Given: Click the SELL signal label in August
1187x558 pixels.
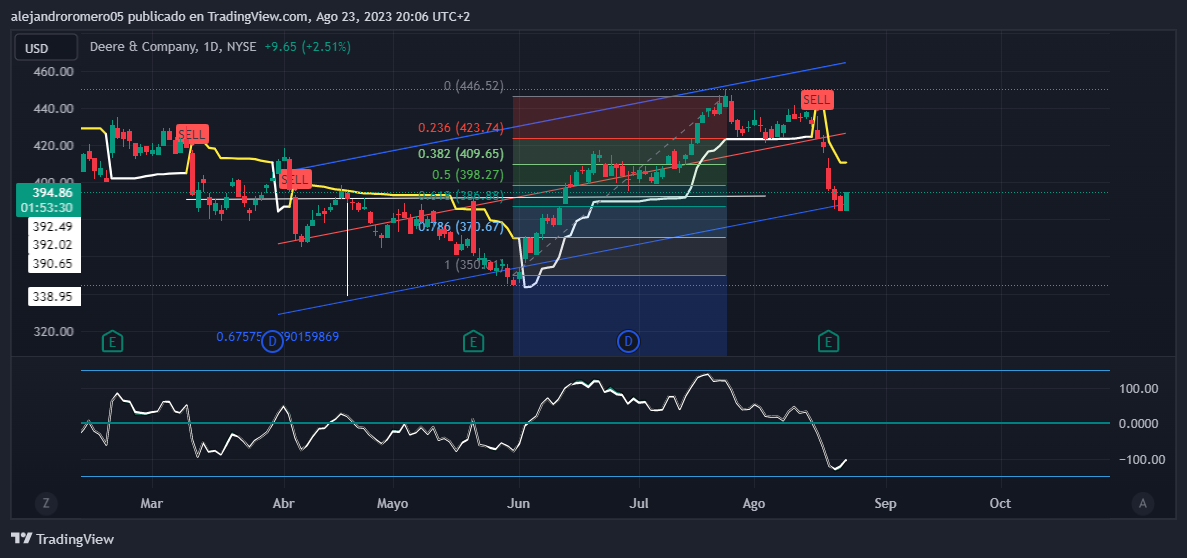Looking at the screenshot, I should click(x=818, y=99).
